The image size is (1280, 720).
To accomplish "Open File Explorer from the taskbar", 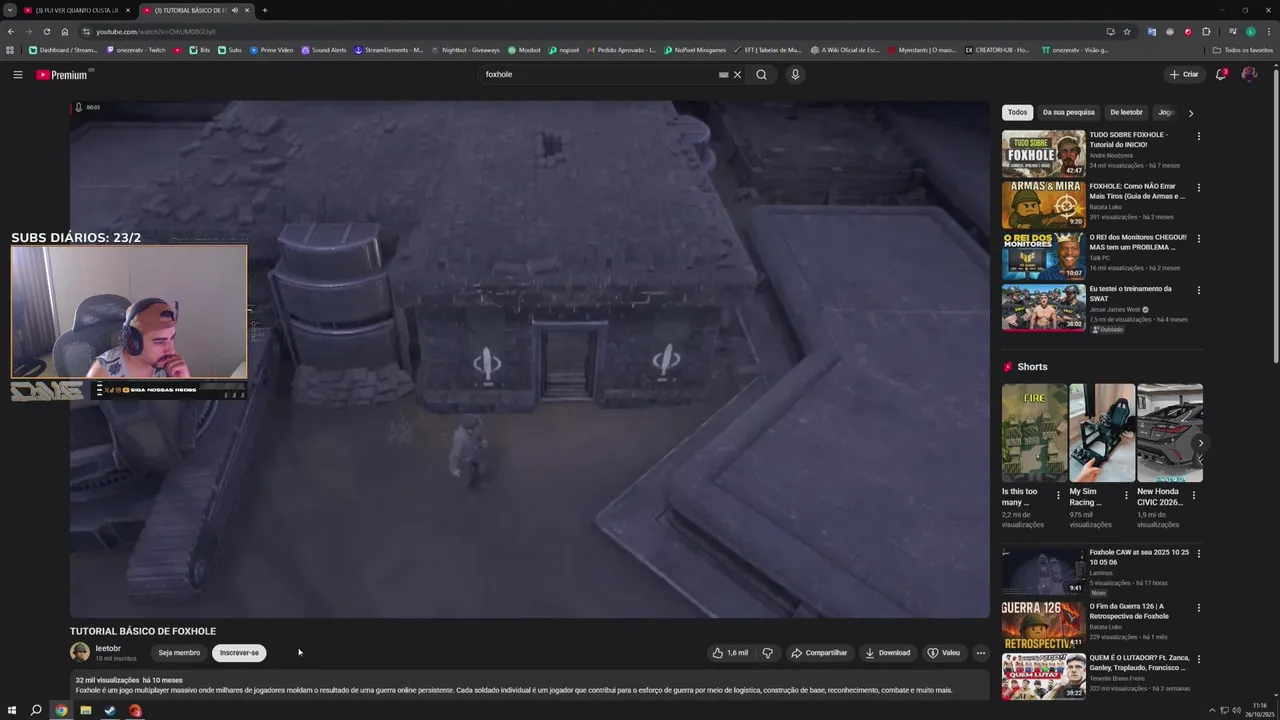I will [x=86, y=711].
